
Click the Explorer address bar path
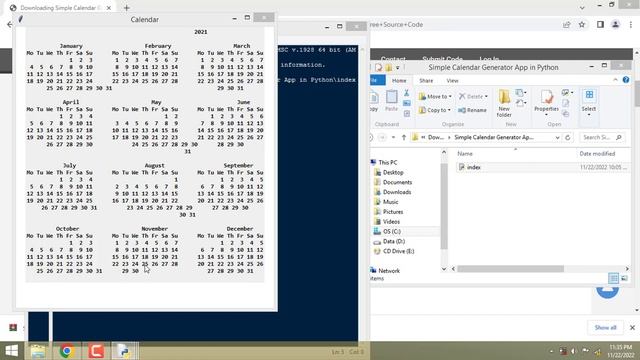pyautogui.click(x=486, y=138)
